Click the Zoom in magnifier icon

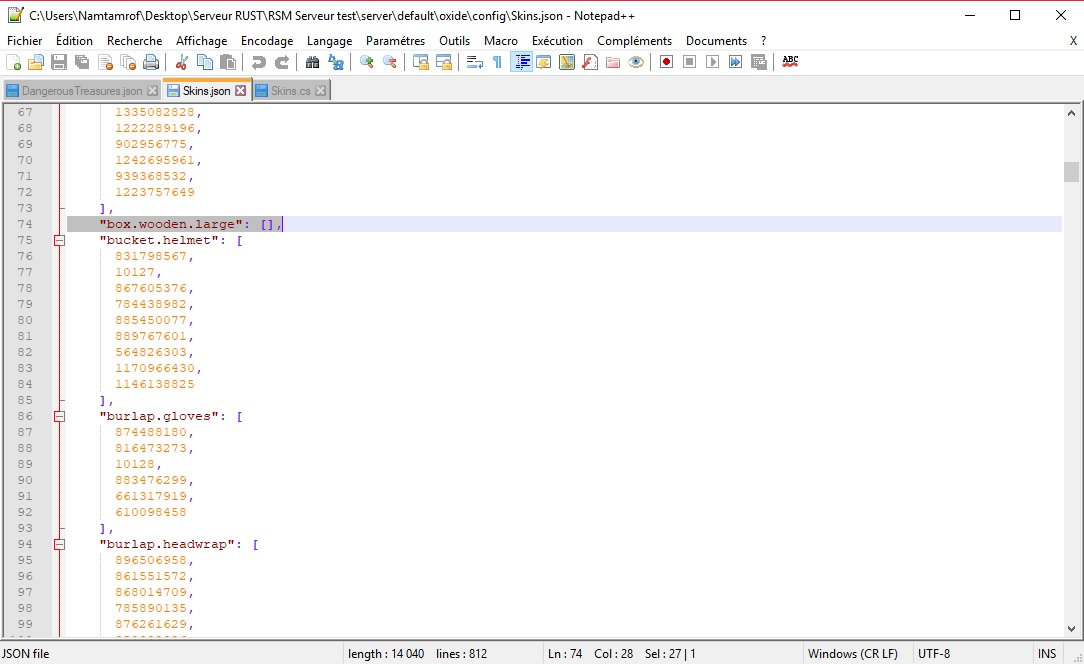point(367,62)
